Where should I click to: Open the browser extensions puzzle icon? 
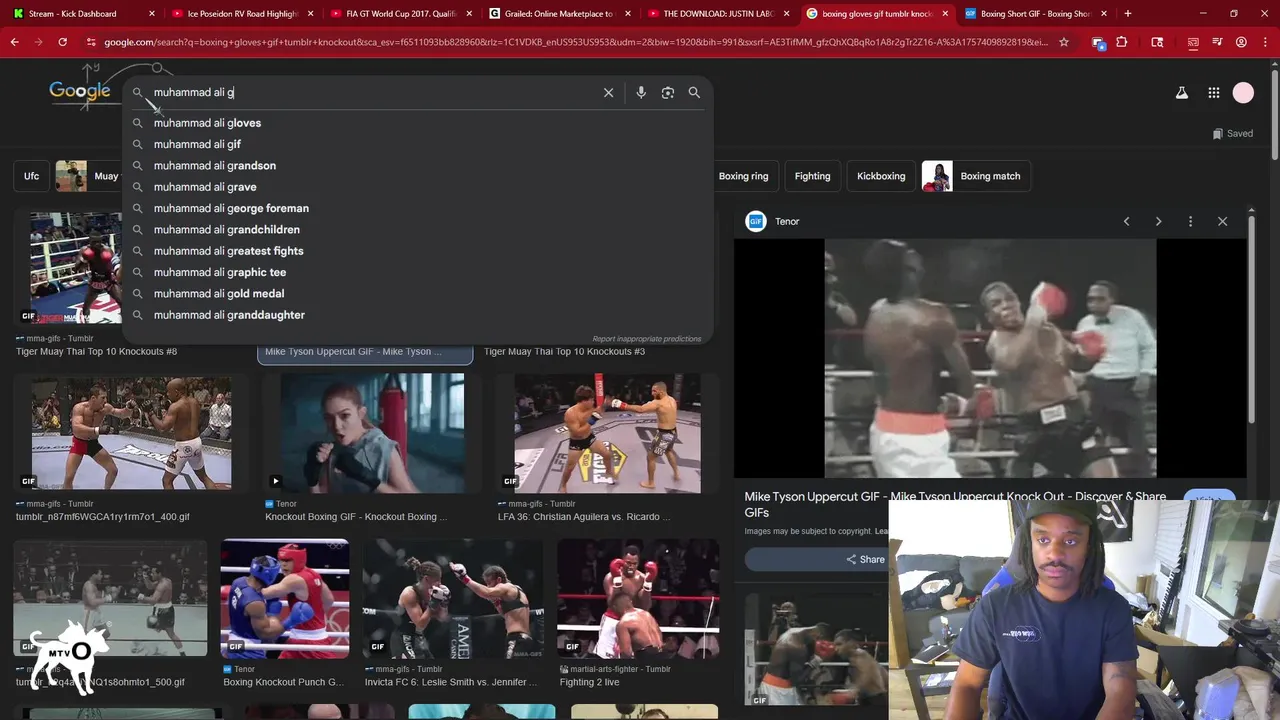point(1122,42)
